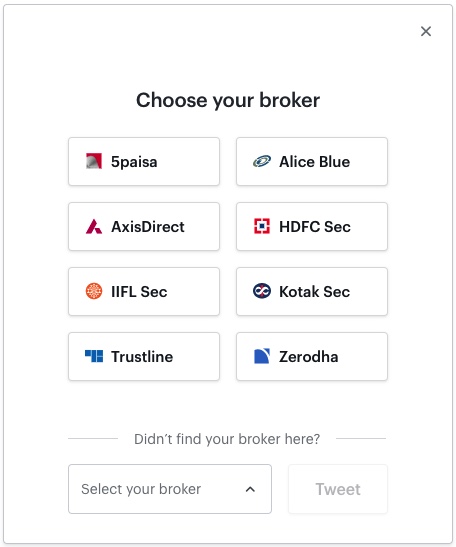Click the orange IIFL Sec logo
This screenshot has width=456, height=547.
coord(94,291)
